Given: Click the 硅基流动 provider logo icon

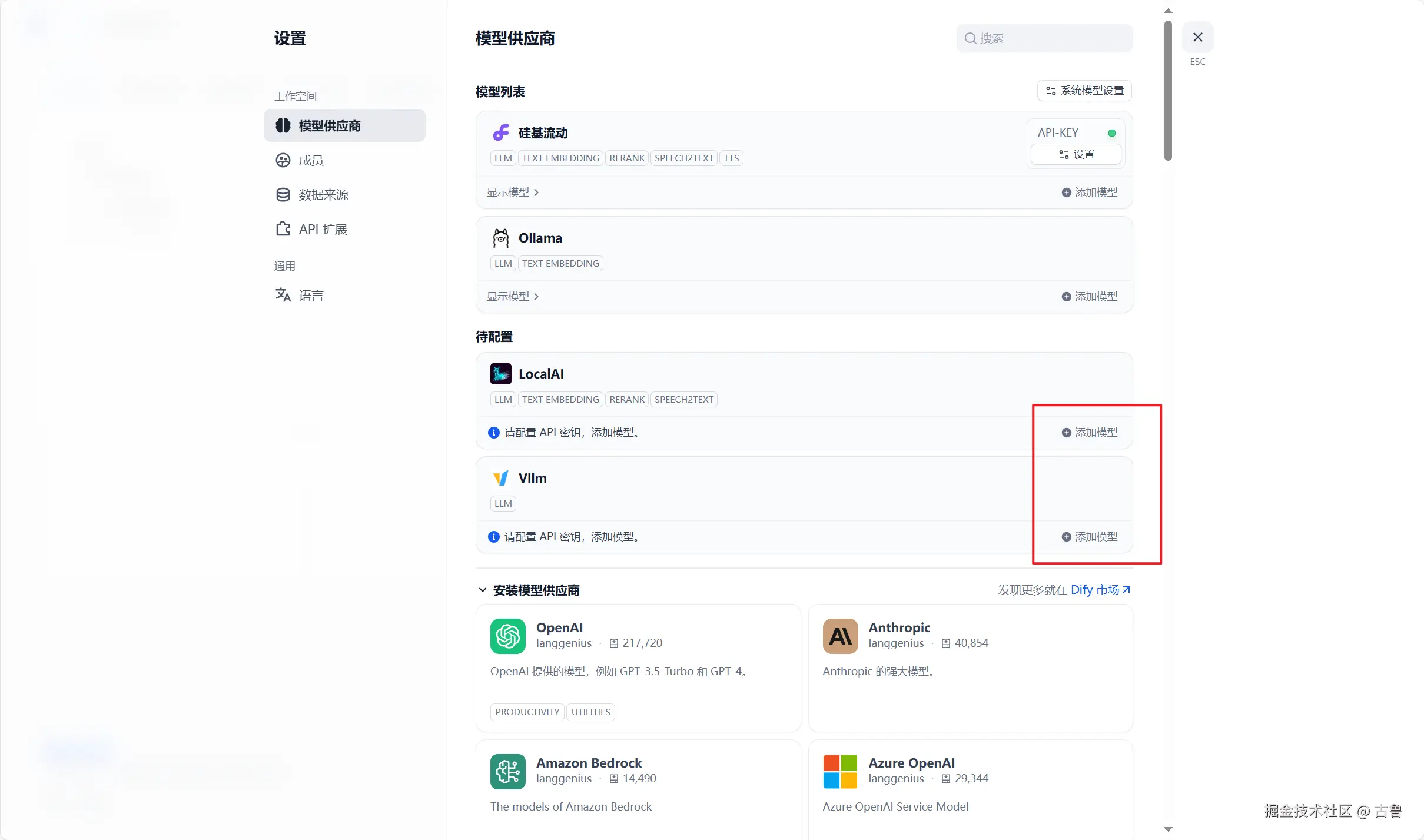Looking at the screenshot, I should 501,133.
